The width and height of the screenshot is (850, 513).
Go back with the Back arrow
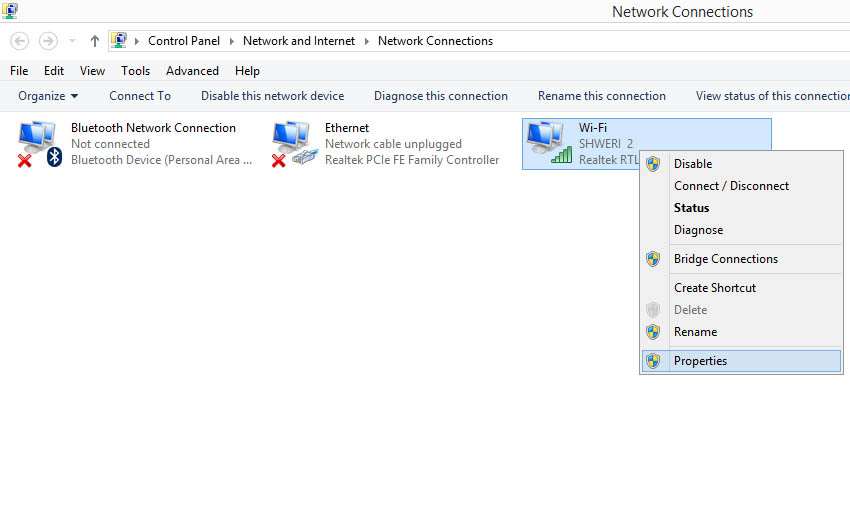click(20, 41)
